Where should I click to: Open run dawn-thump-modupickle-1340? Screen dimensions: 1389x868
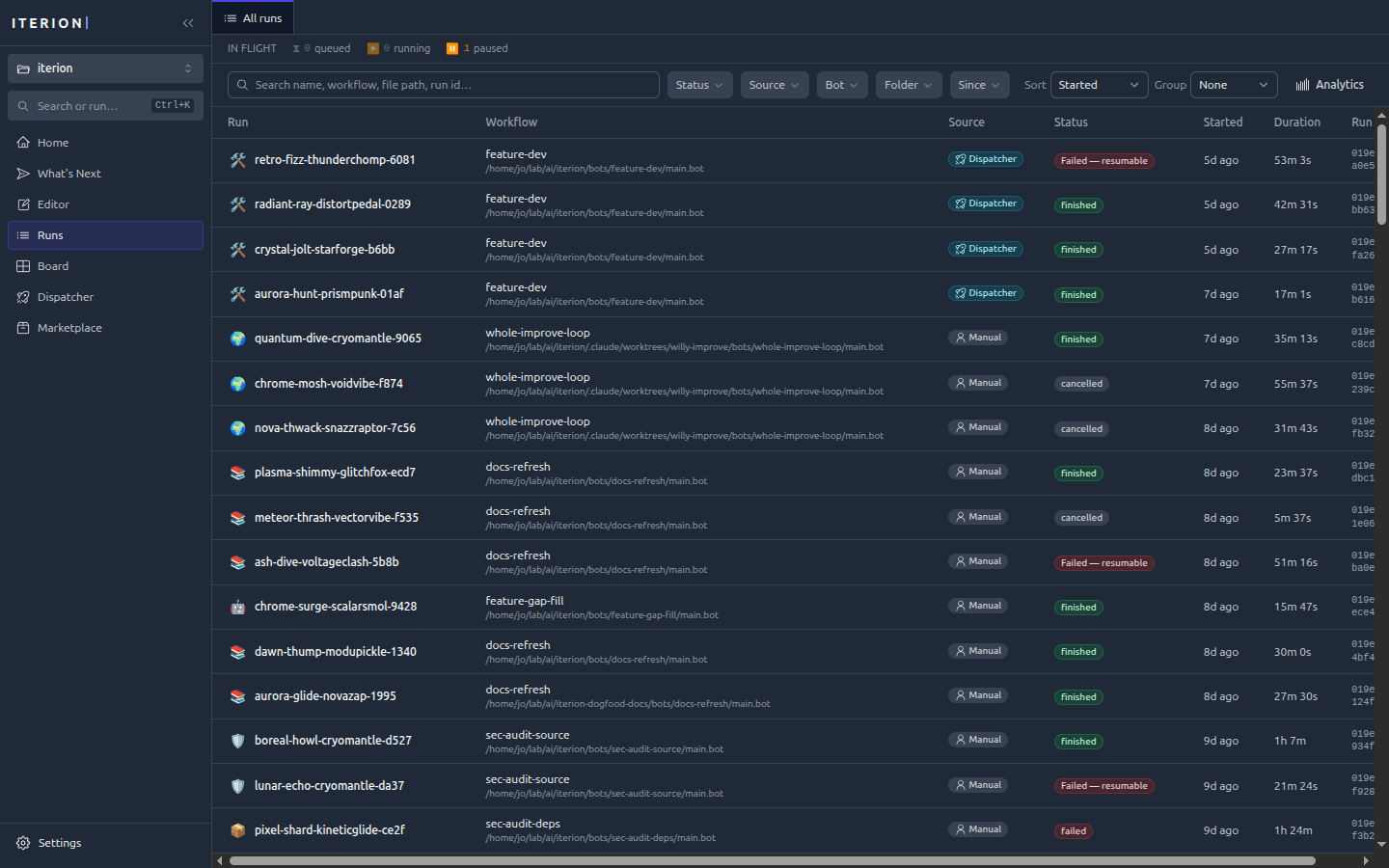pos(336,652)
